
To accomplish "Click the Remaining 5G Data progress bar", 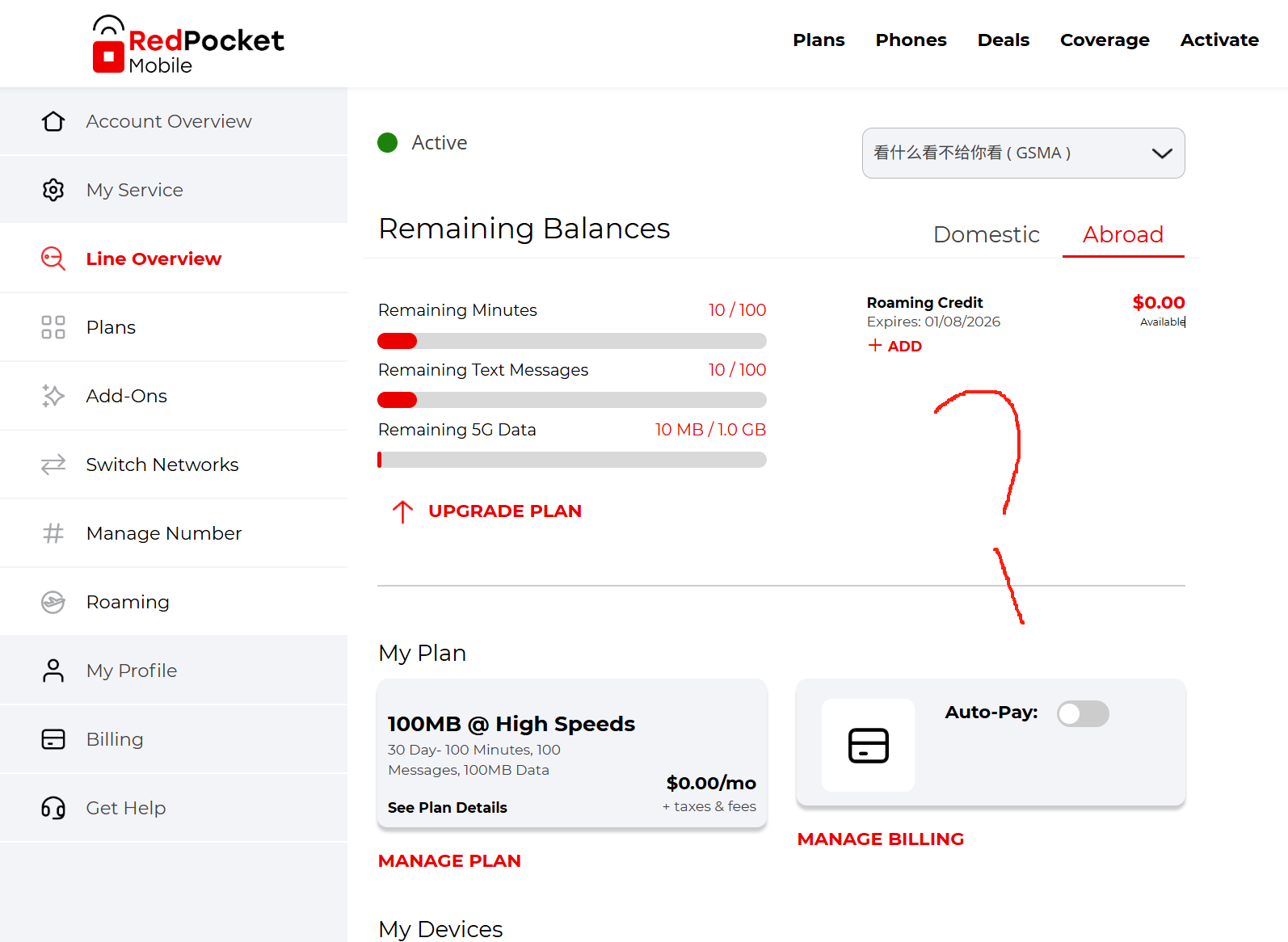I will 571,460.
